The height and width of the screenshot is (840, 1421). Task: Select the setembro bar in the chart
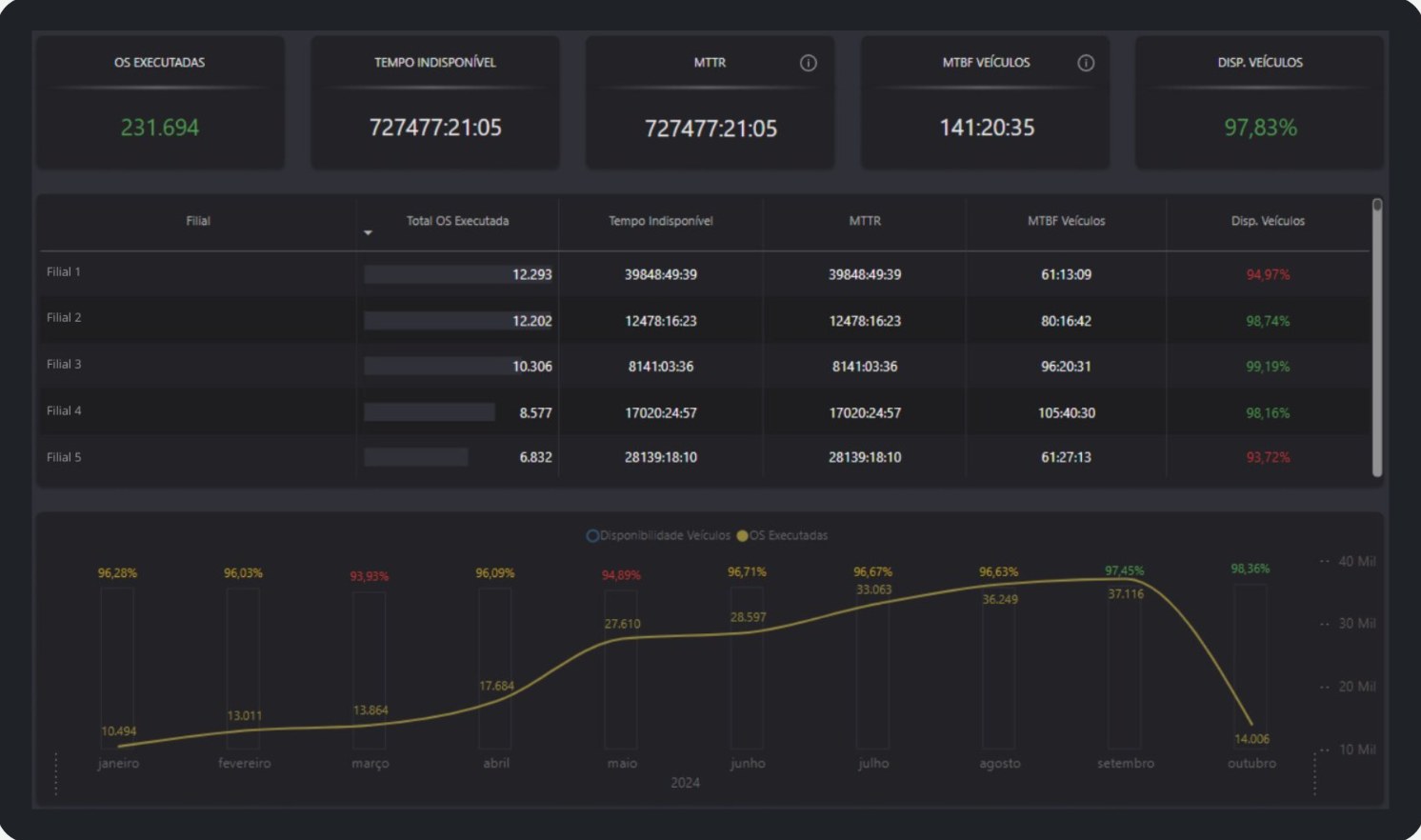click(x=1125, y=668)
